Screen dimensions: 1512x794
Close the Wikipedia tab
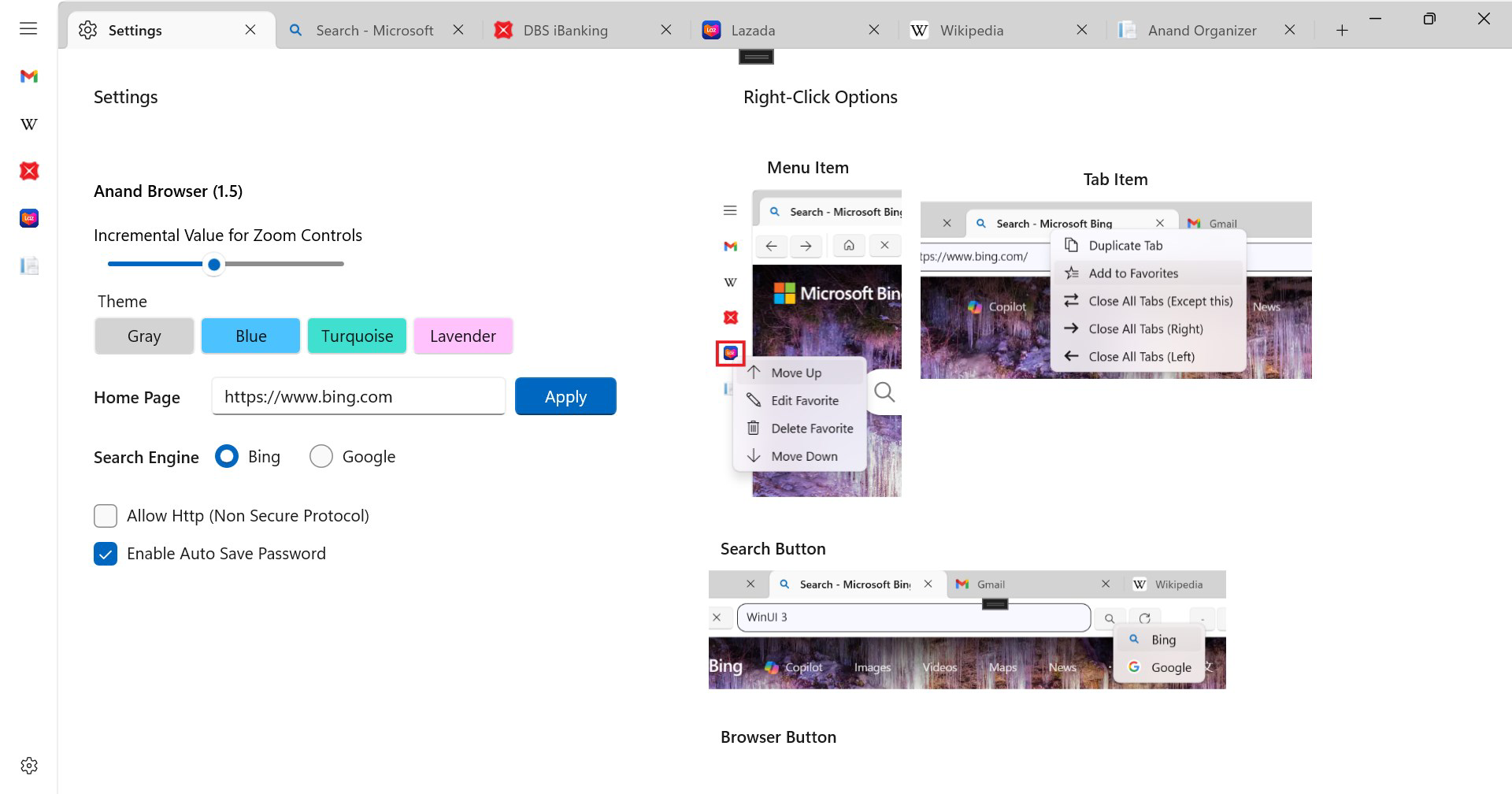pos(1082,30)
